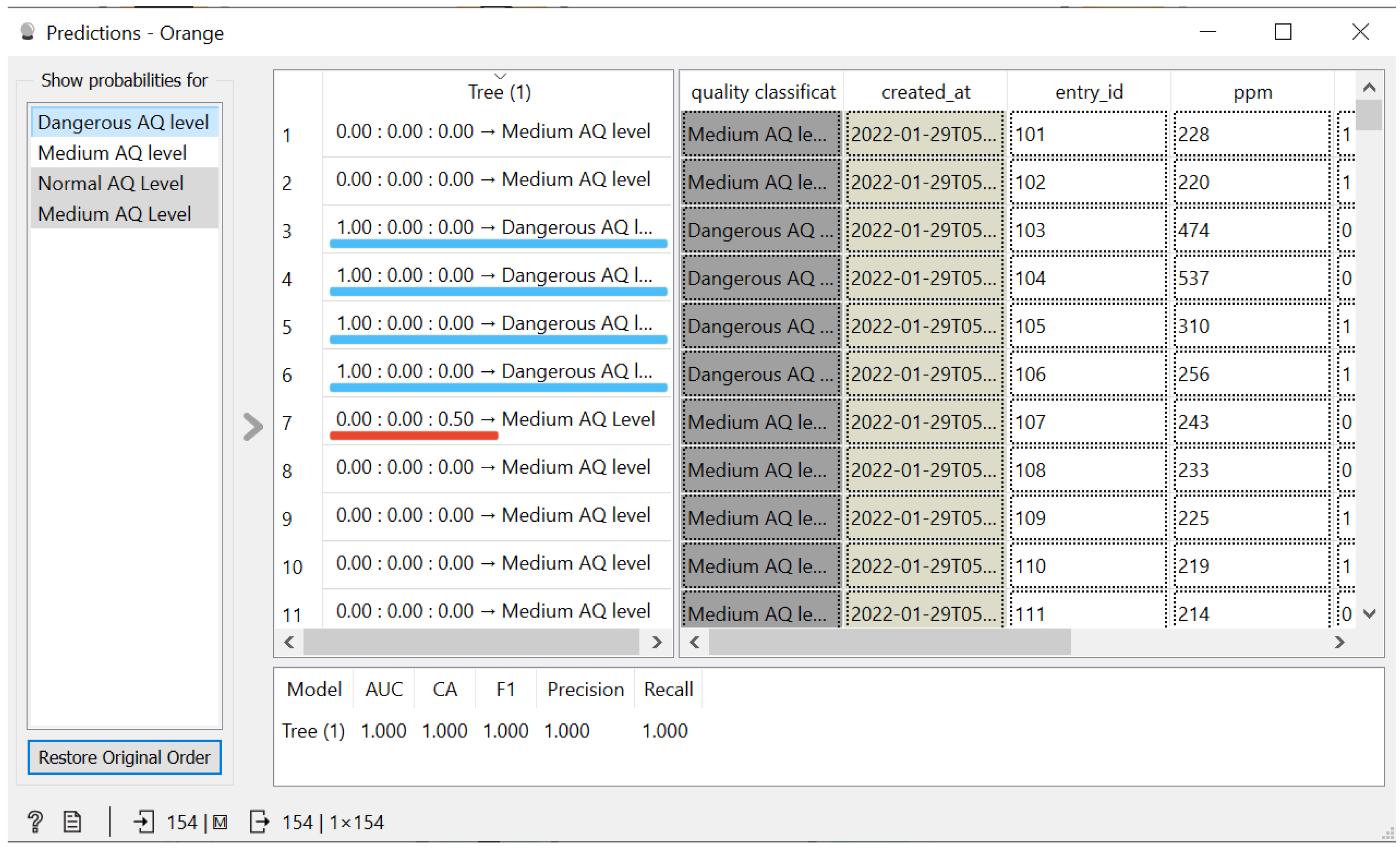Viewport: 1400px width, 848px height.
Task: Click the input data arrow icon
Action: point(144,821)
